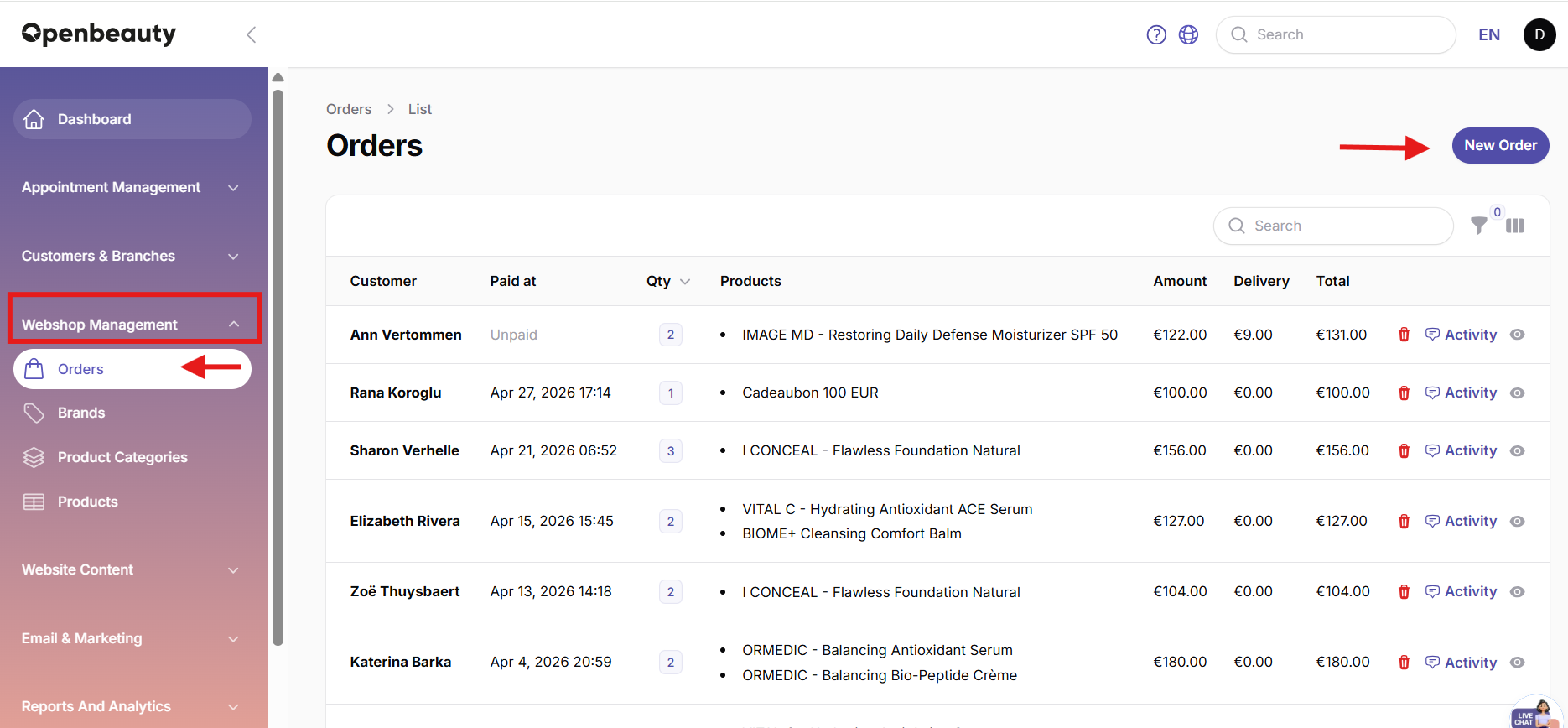This screenshot has height=728, width=1568.
Task: Click customer name Katerina Barka
Action: coord(401,662)
